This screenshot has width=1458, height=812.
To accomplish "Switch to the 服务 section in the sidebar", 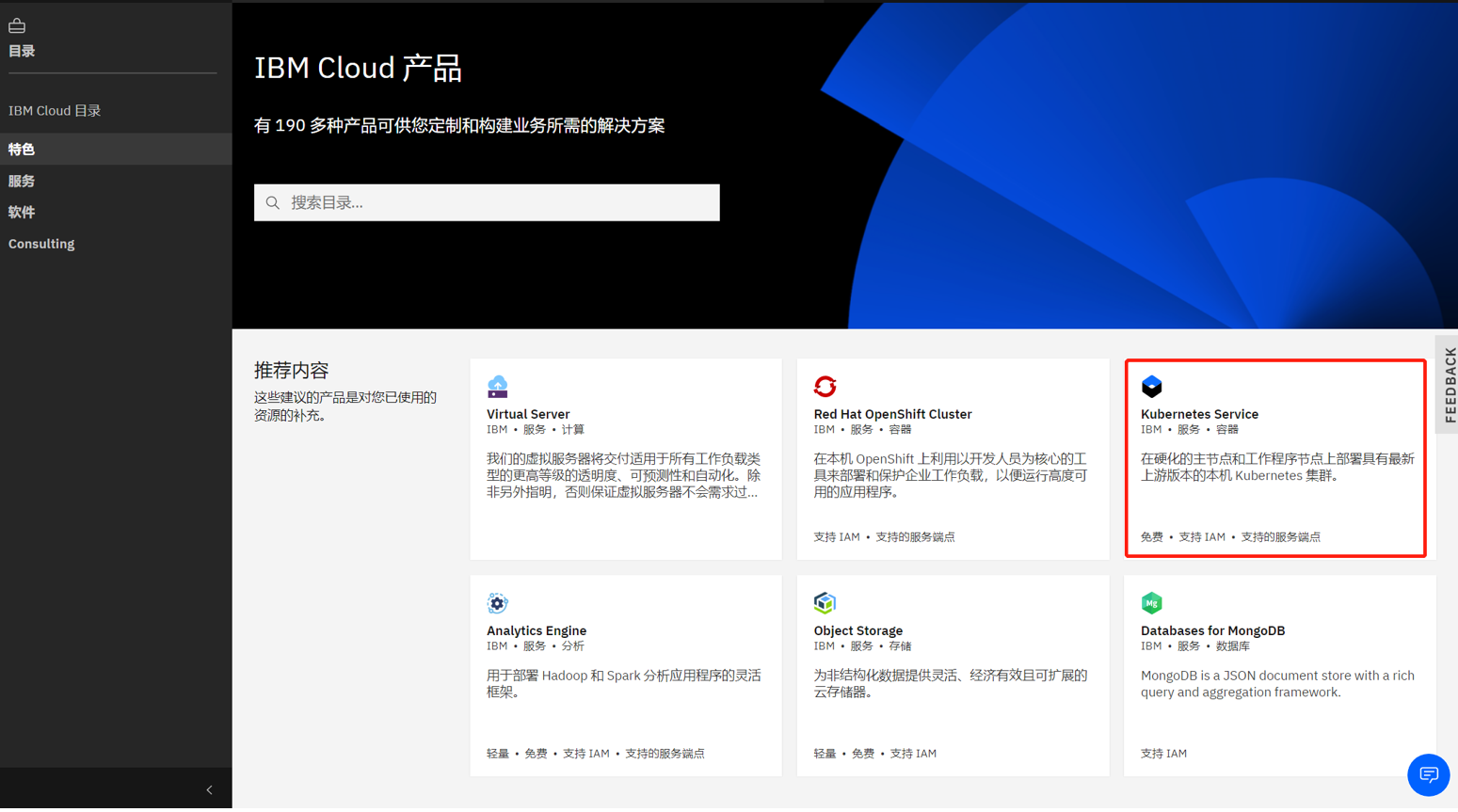I will click(x=21, y=181).
